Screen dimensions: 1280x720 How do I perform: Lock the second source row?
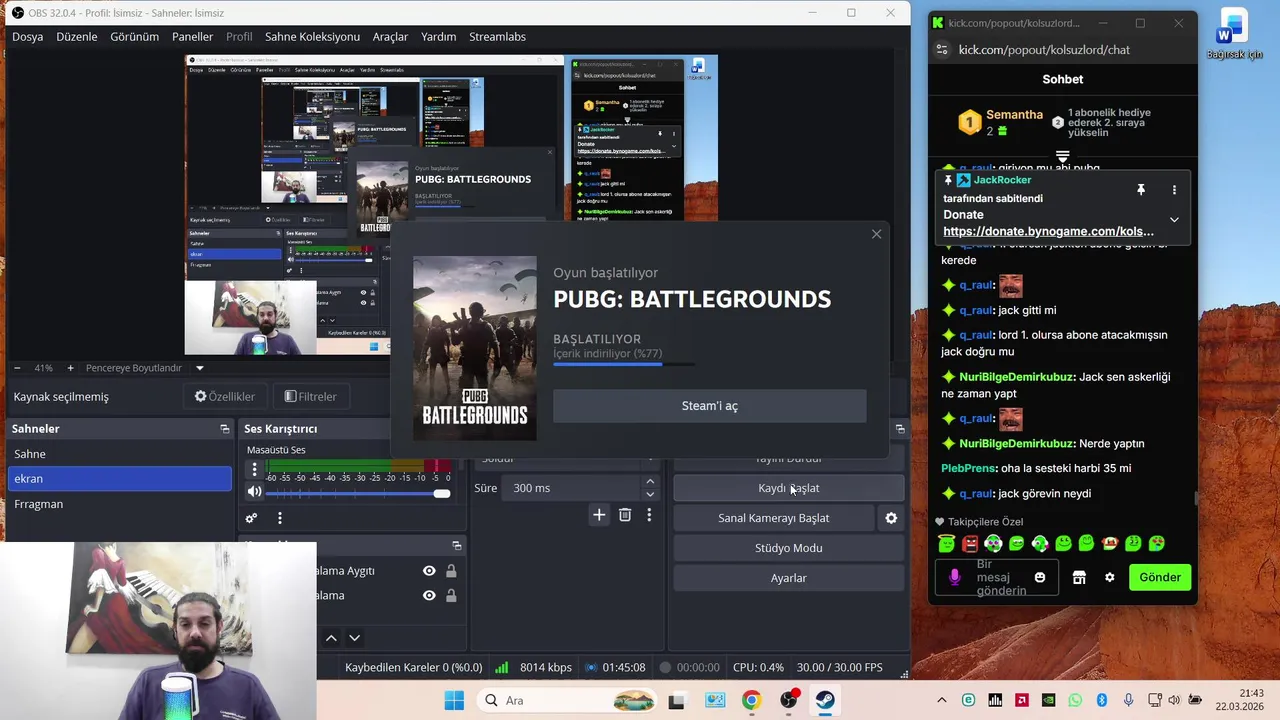[x=451, y=595]
